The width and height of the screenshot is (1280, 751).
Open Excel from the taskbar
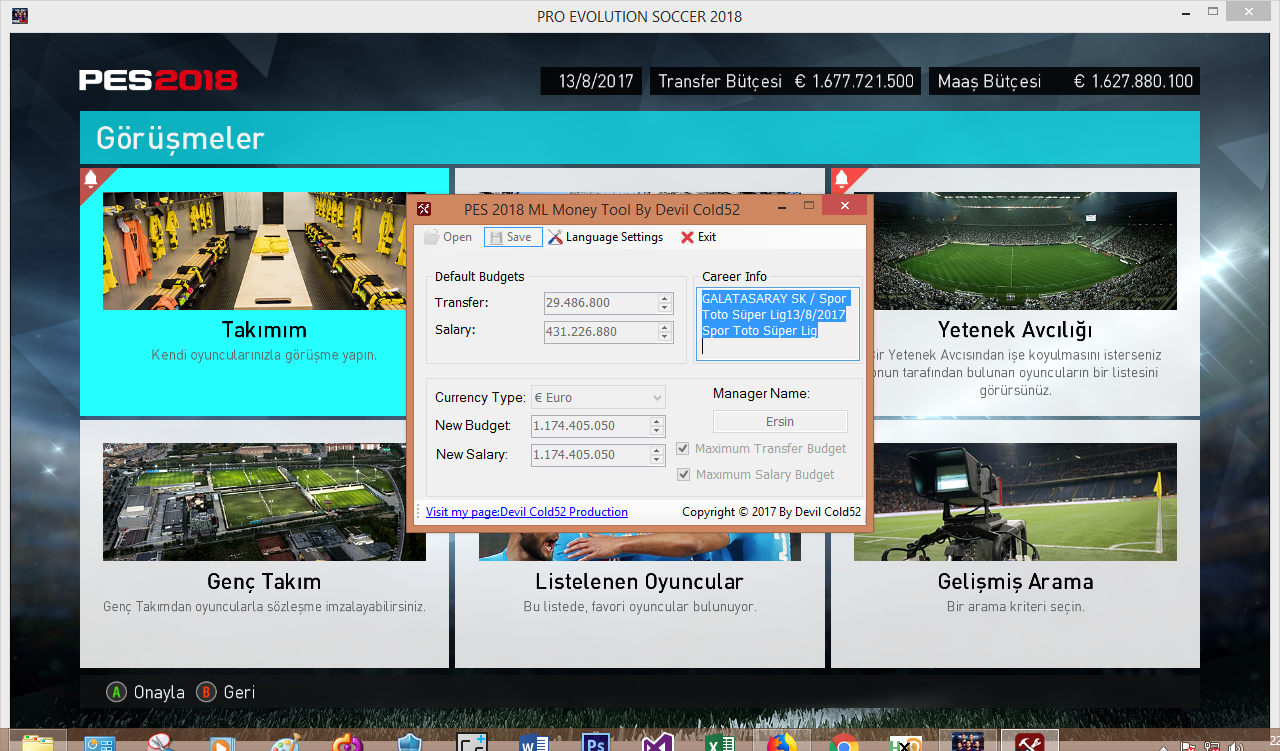tap(719, 742)
